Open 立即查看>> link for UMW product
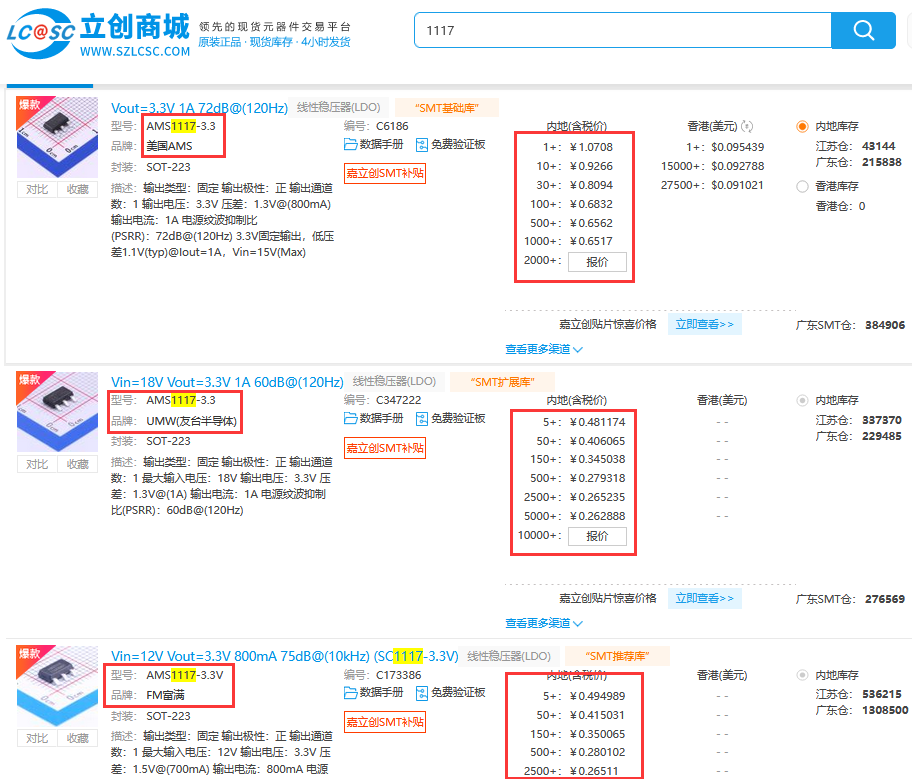 click(704, 598)
